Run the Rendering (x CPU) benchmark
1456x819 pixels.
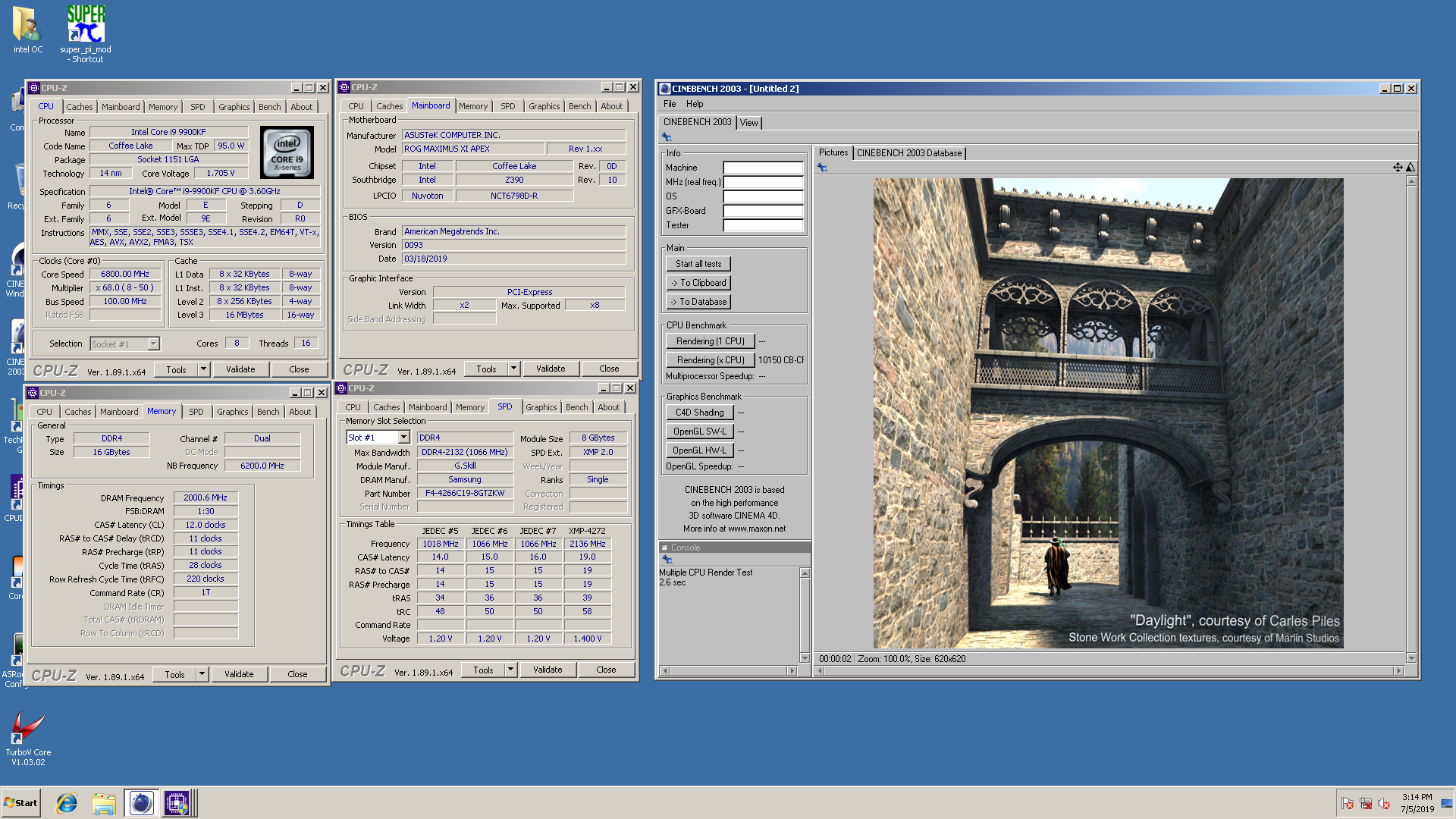(x=711, y=360)
